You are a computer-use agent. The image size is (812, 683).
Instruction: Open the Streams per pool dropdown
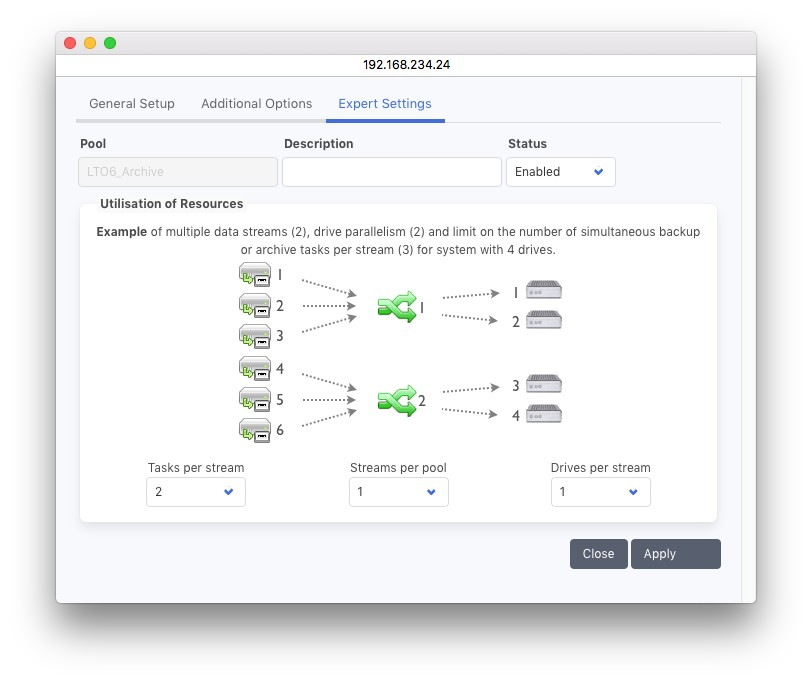click(398, 492)
